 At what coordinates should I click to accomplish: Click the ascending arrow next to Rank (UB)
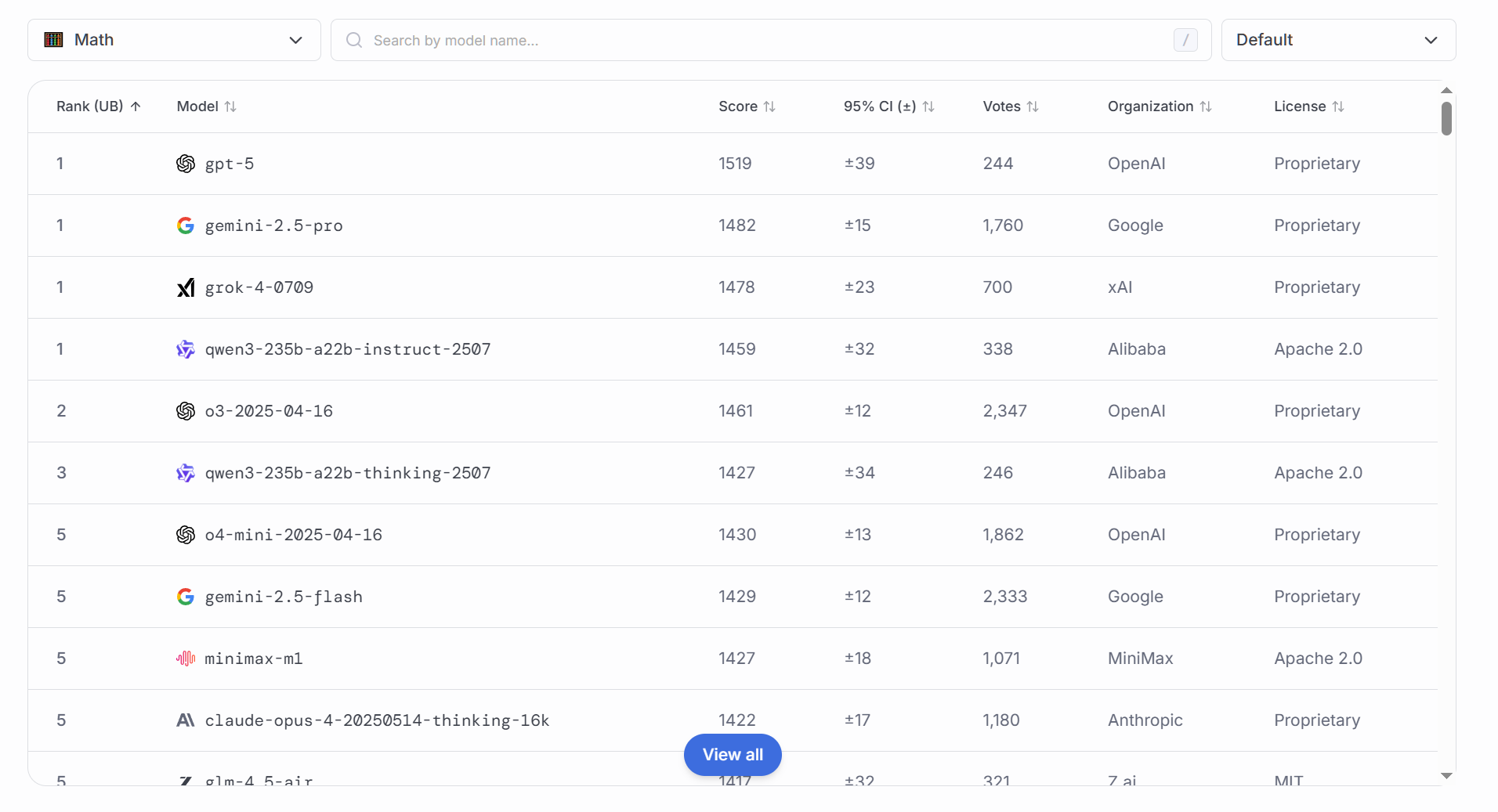(136, 106)
